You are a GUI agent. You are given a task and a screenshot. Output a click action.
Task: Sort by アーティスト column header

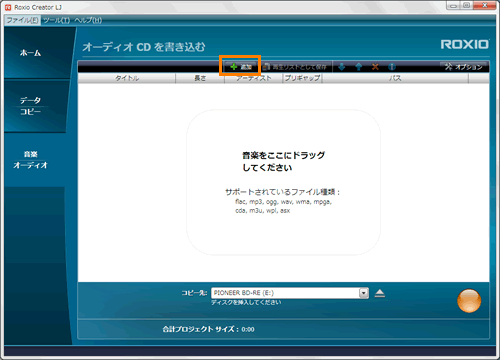coord(254,78)
